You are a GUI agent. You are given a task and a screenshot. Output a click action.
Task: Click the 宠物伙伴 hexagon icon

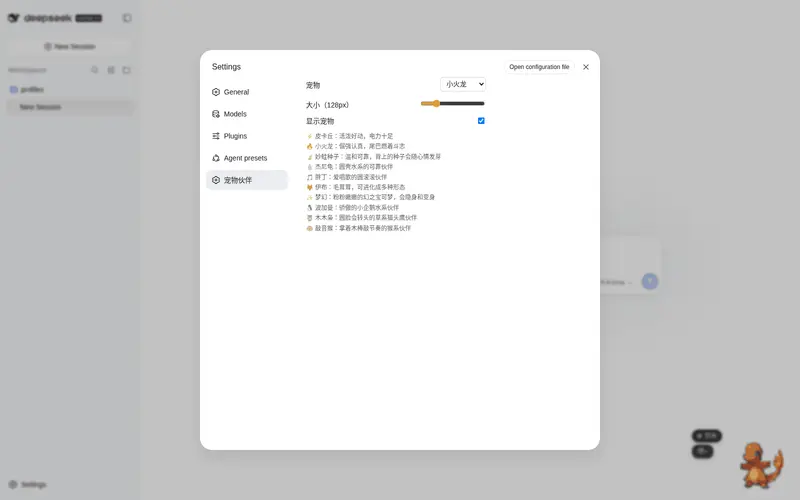[x=216, y=180]
